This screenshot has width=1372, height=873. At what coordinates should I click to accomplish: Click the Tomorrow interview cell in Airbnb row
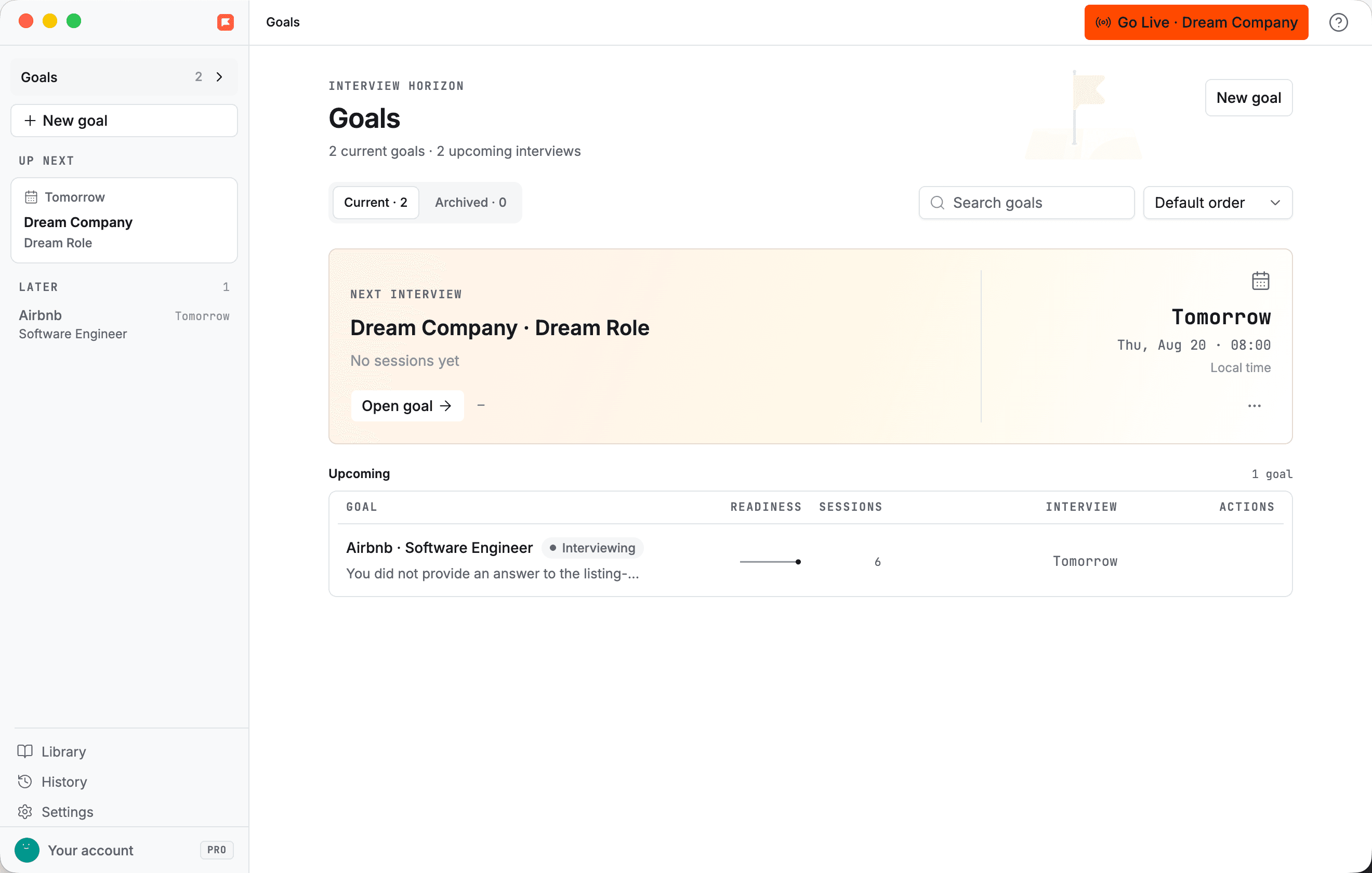click(1085, 561)
